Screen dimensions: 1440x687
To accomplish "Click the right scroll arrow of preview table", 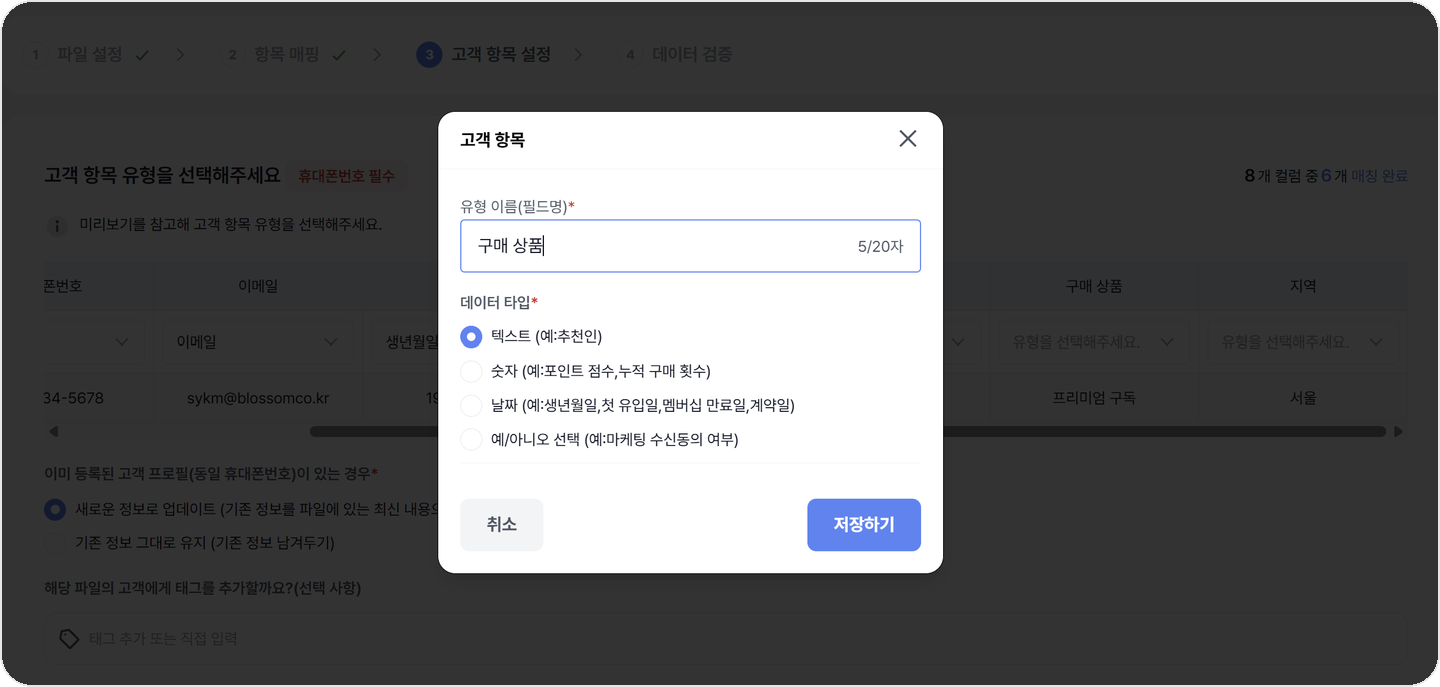I will [1398, 432].
